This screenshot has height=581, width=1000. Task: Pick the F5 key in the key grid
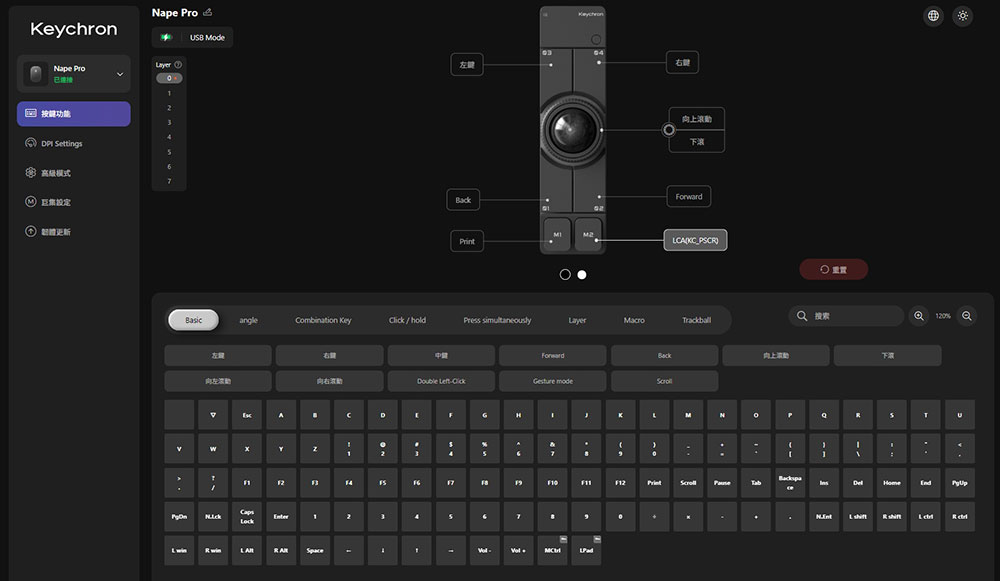click(383, 483)
